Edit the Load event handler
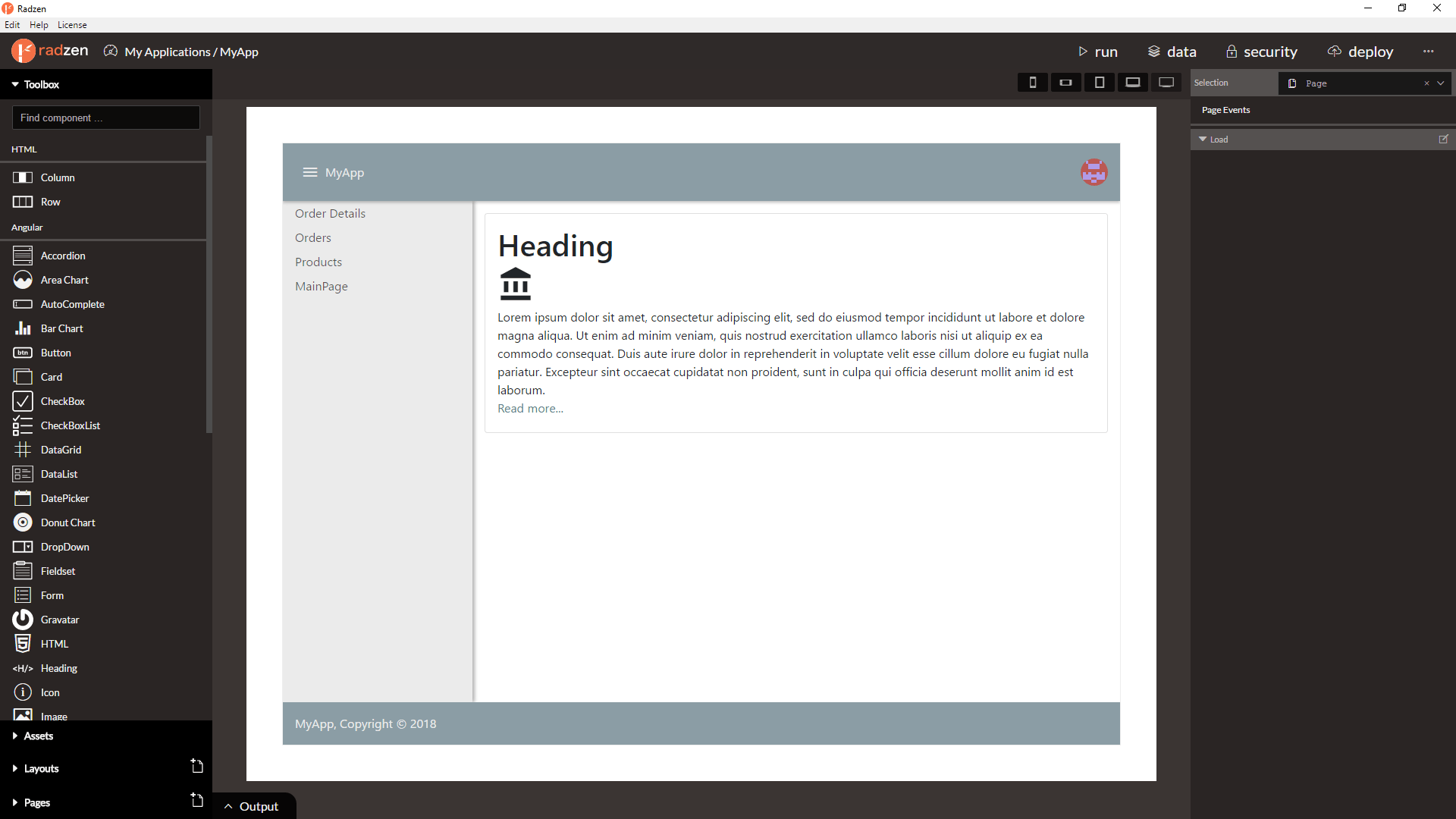The image size is (1456, 819). point(1443,139)
